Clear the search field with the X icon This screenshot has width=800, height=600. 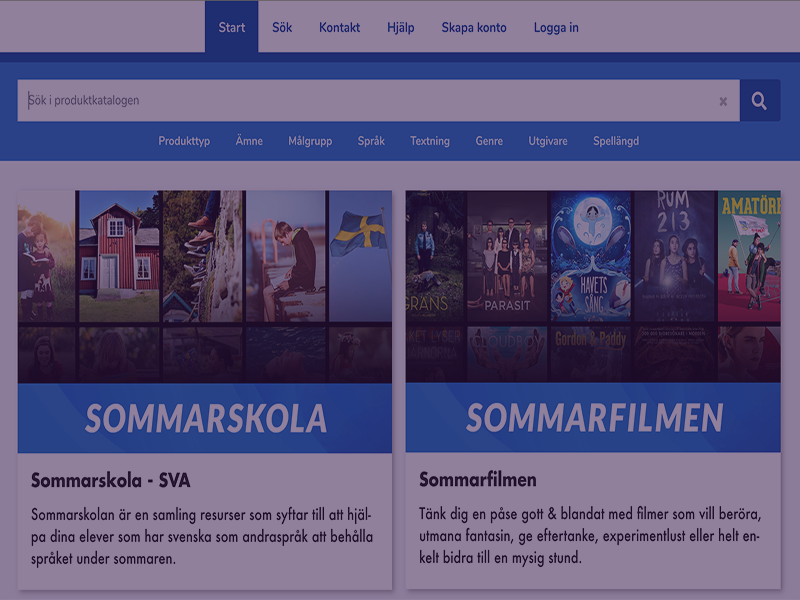(723, 101)
